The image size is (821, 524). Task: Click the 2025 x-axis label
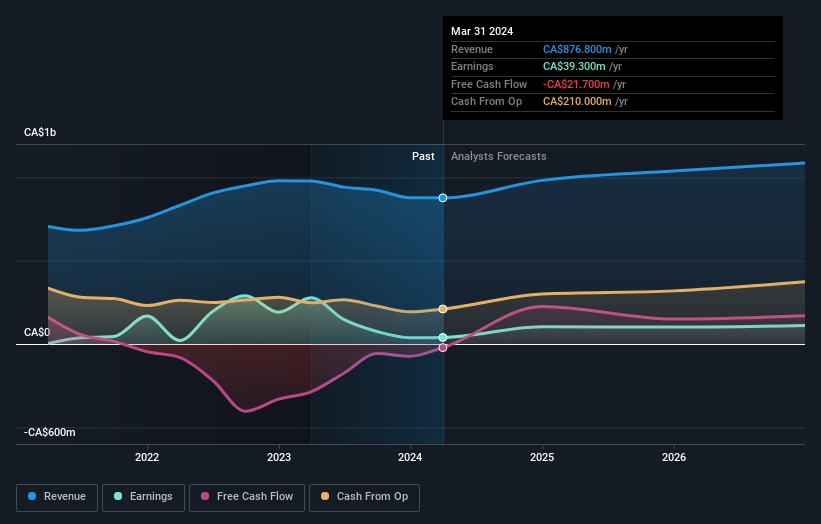[x=542, y=457]
